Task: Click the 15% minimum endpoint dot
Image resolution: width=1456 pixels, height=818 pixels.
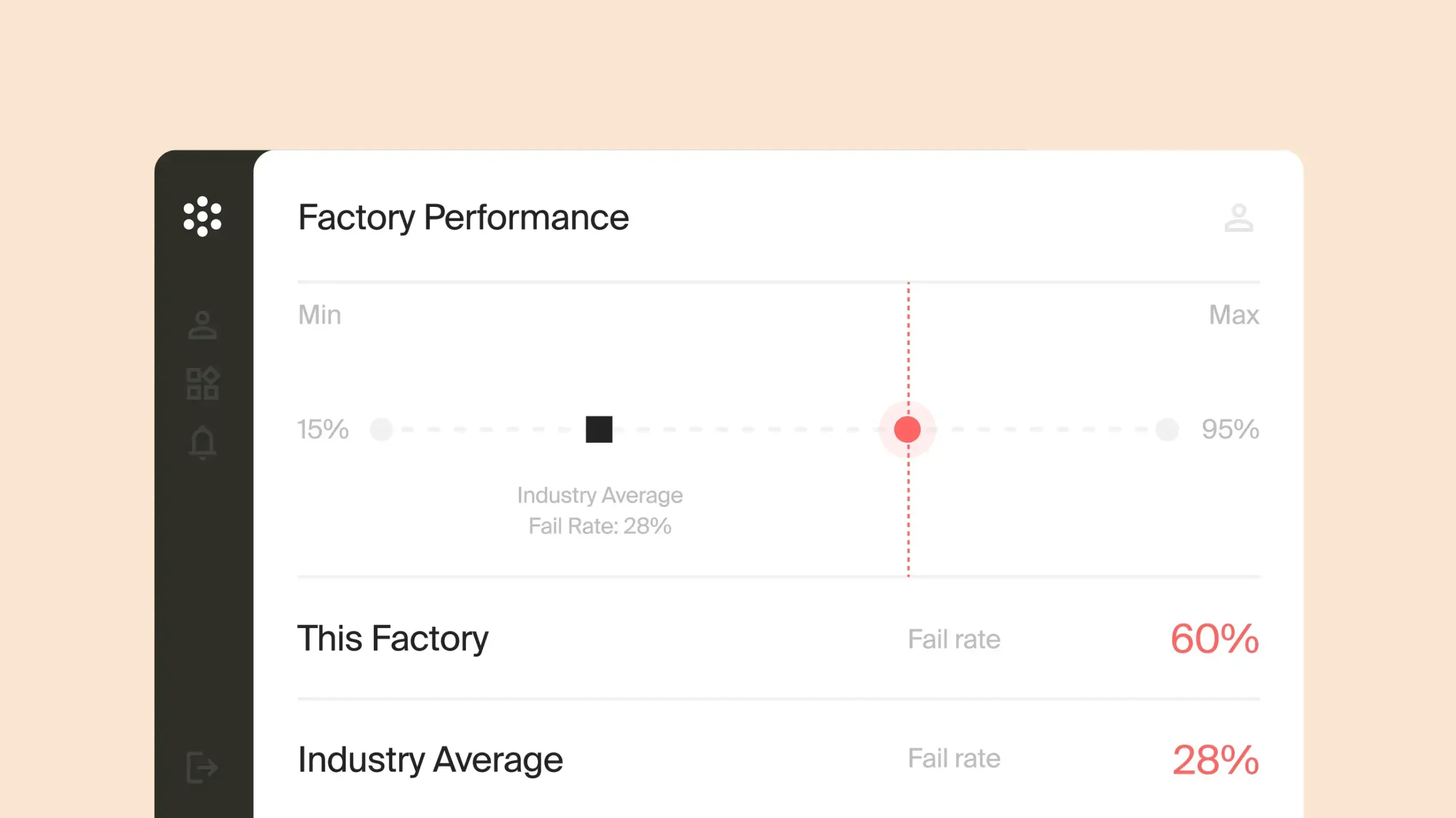Action: click(x=381, y=429)
